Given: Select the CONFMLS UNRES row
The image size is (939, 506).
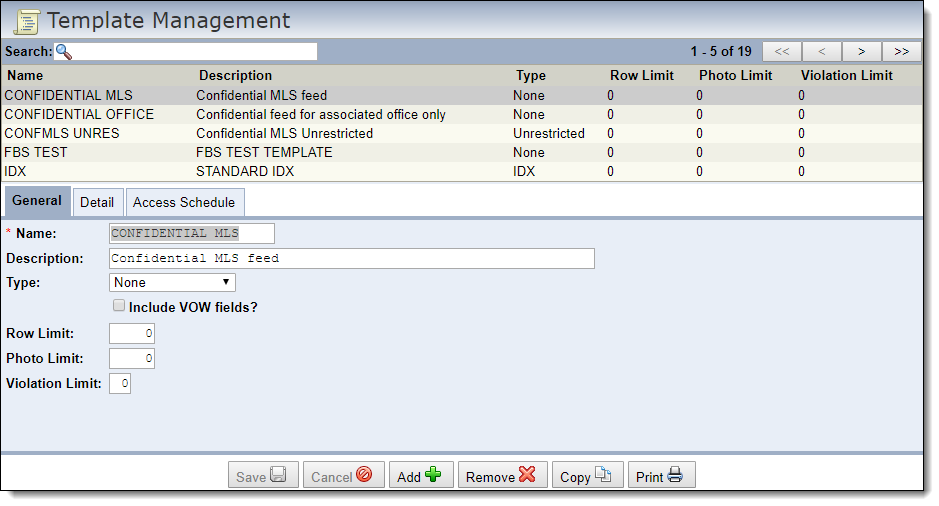Looking at the screenshot, I should click(462, 134).
